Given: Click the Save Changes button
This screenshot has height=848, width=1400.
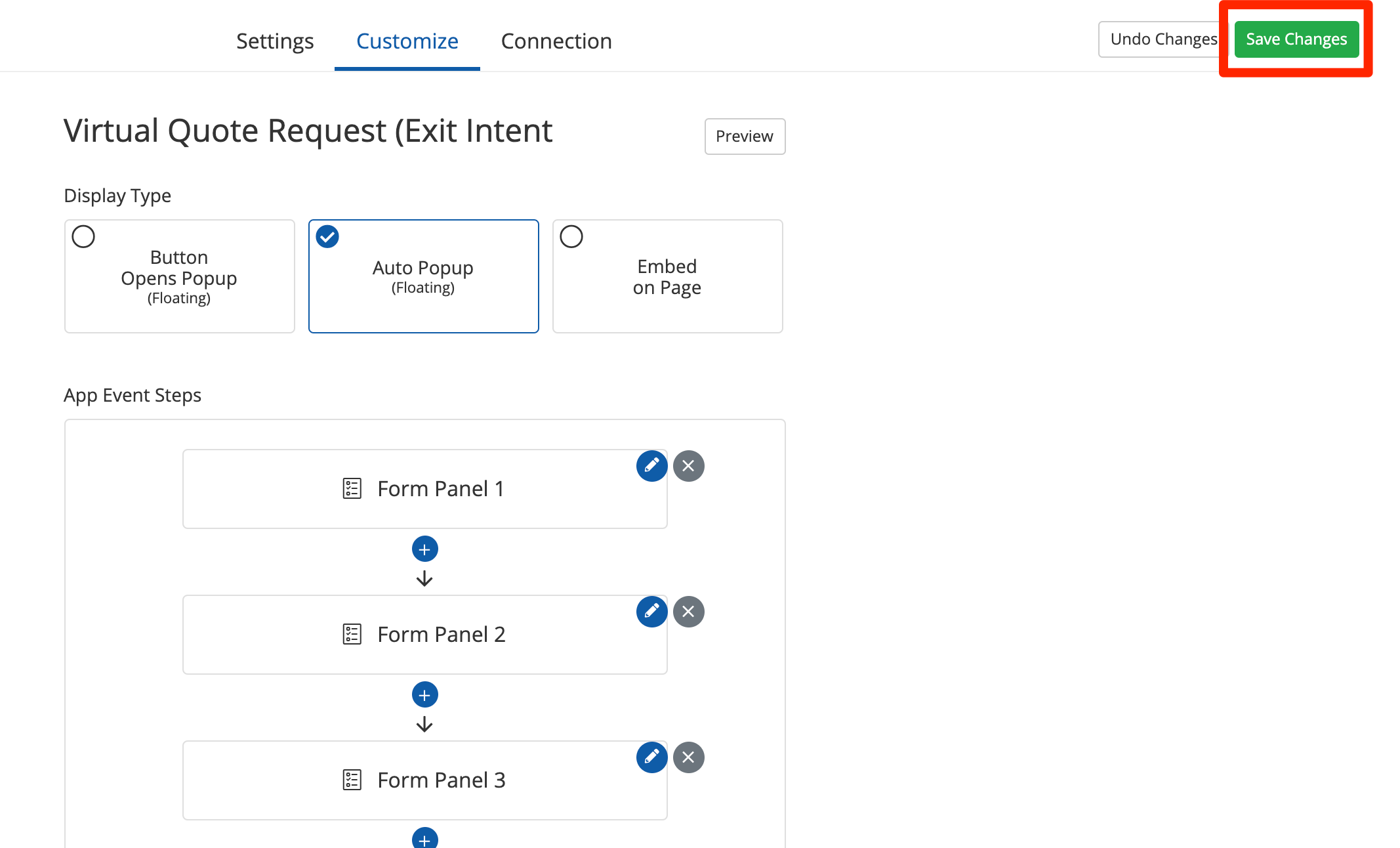Looking at the screenshot, I should (1296, 39).
